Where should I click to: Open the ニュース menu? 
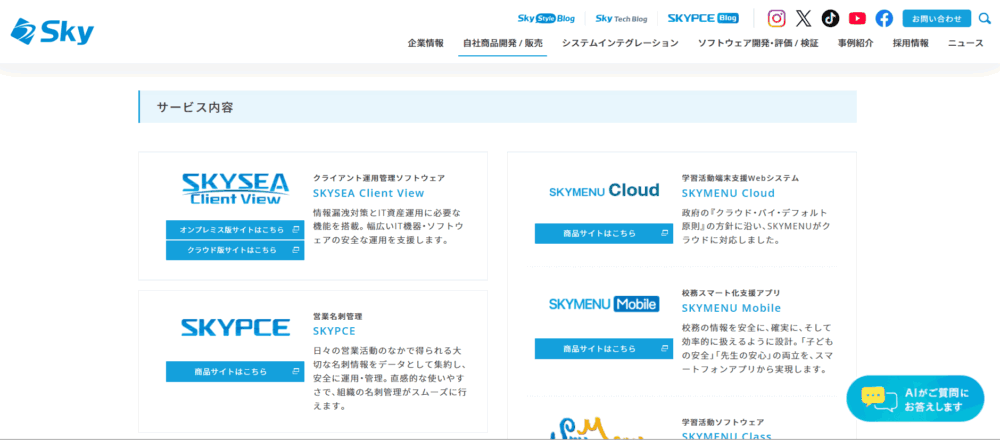[x=965, y=43]
